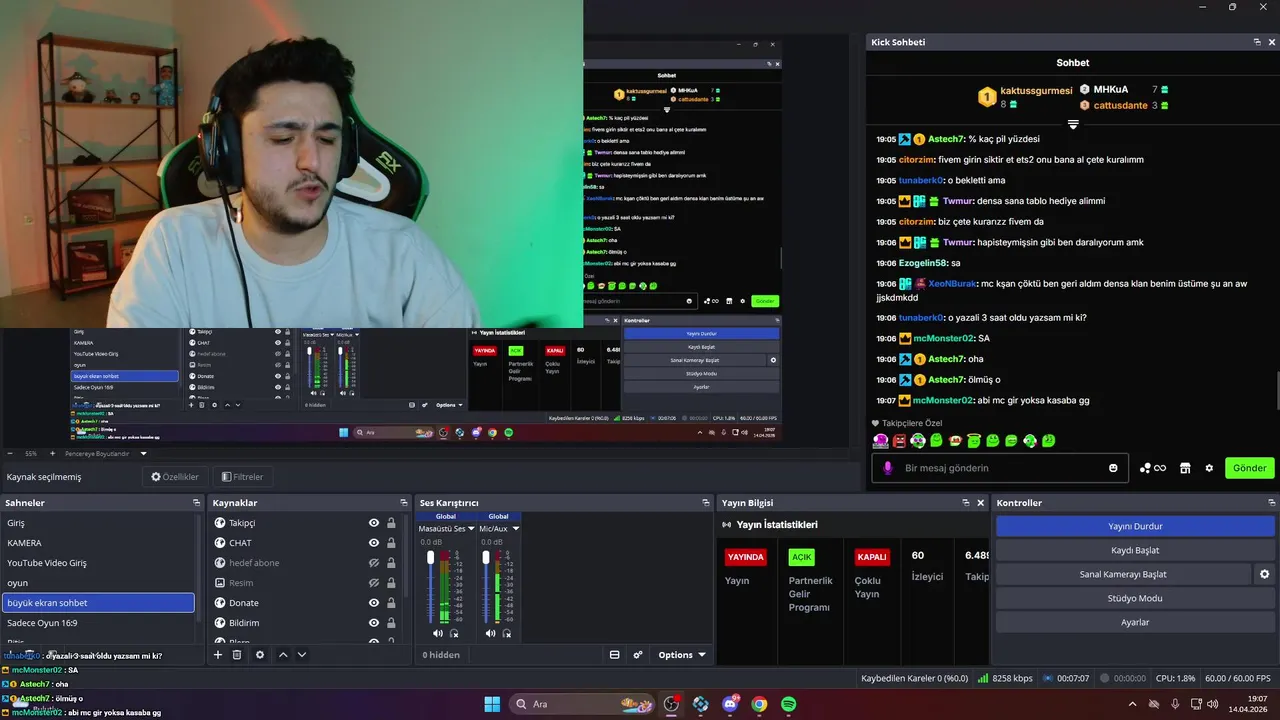This screenshot has width=1280, height=720.
Task: Hide the Donate source
Action: [374, 603]
